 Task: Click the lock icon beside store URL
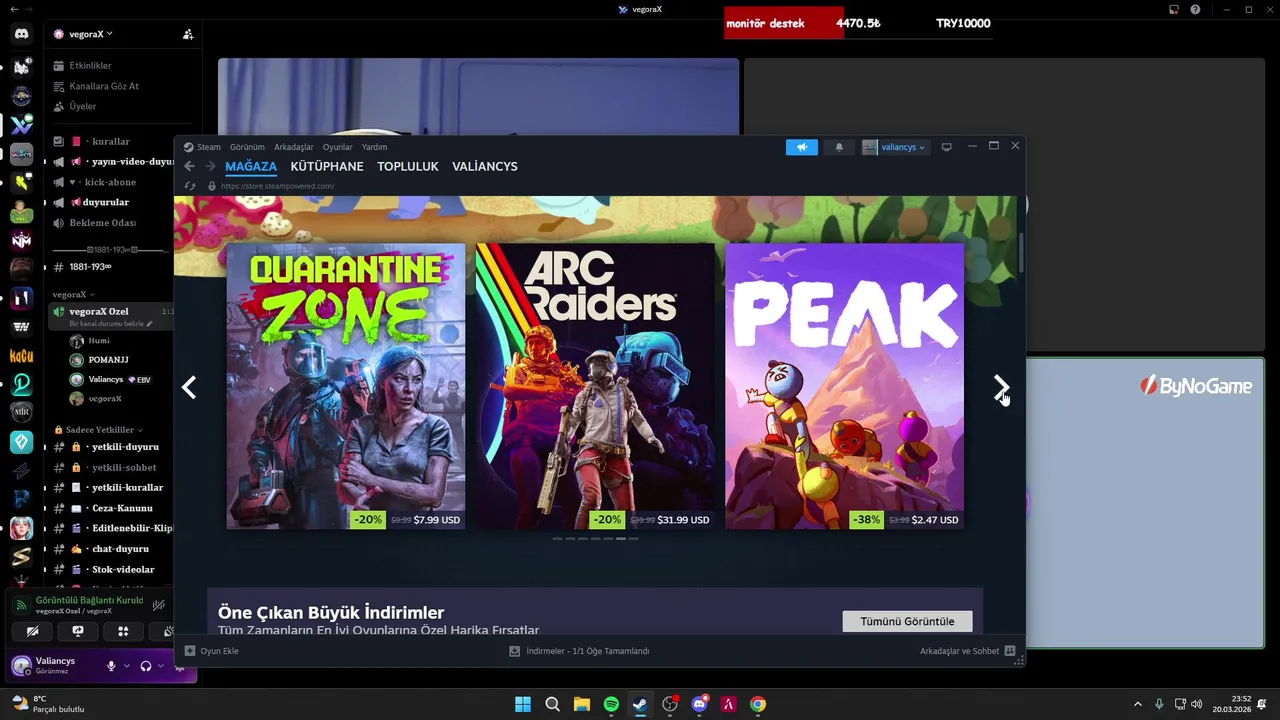[x=211, y=186]
